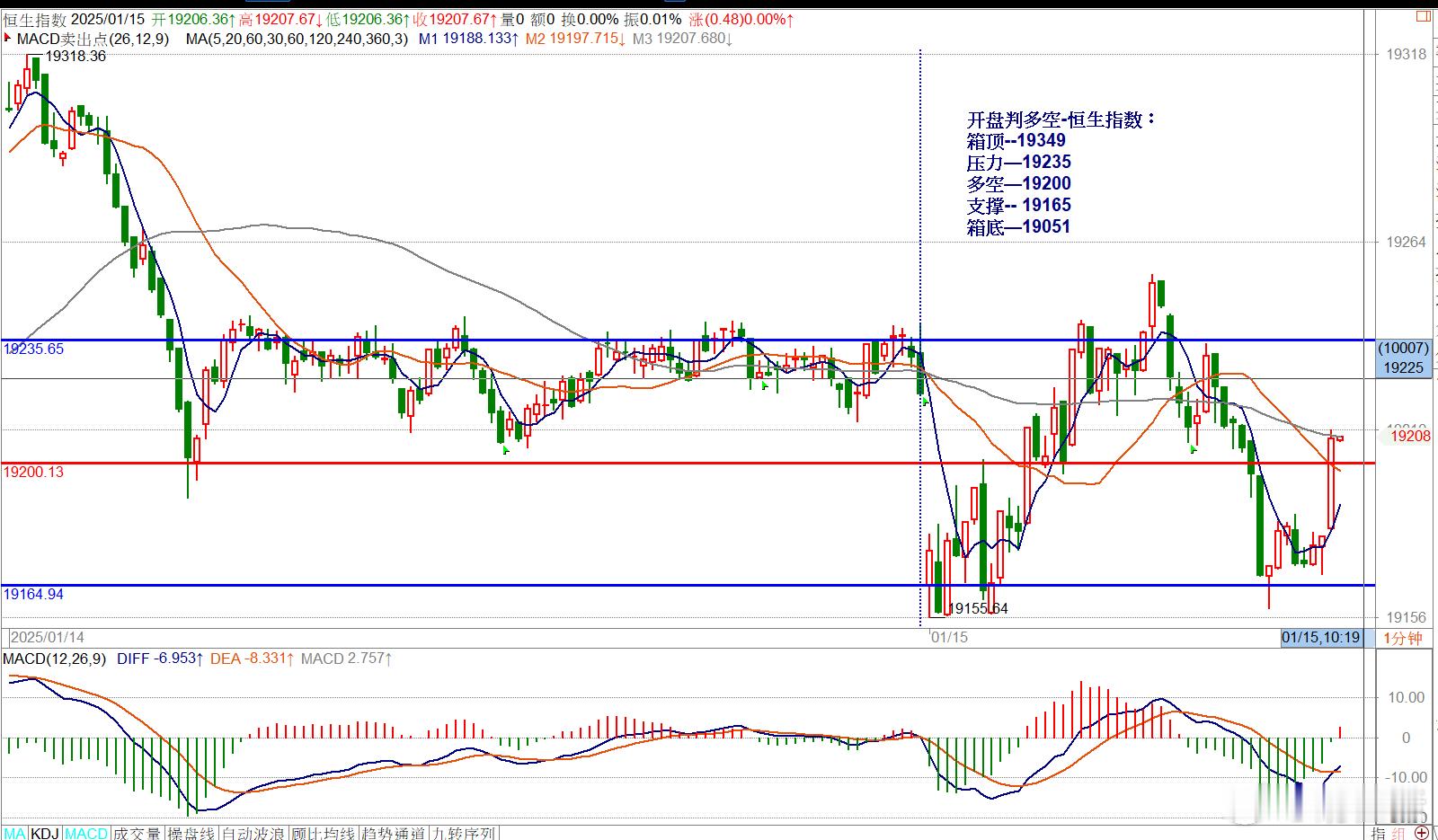Click the 组 button at bottom right
Screen dimensions: 1438x840
(x=1400, y=833)
